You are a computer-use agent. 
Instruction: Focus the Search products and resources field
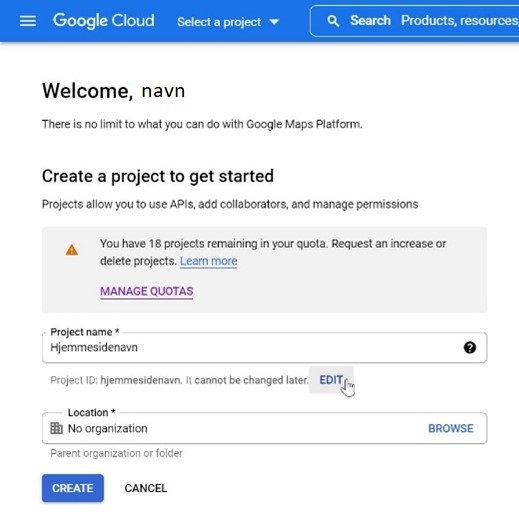[415, 21]
